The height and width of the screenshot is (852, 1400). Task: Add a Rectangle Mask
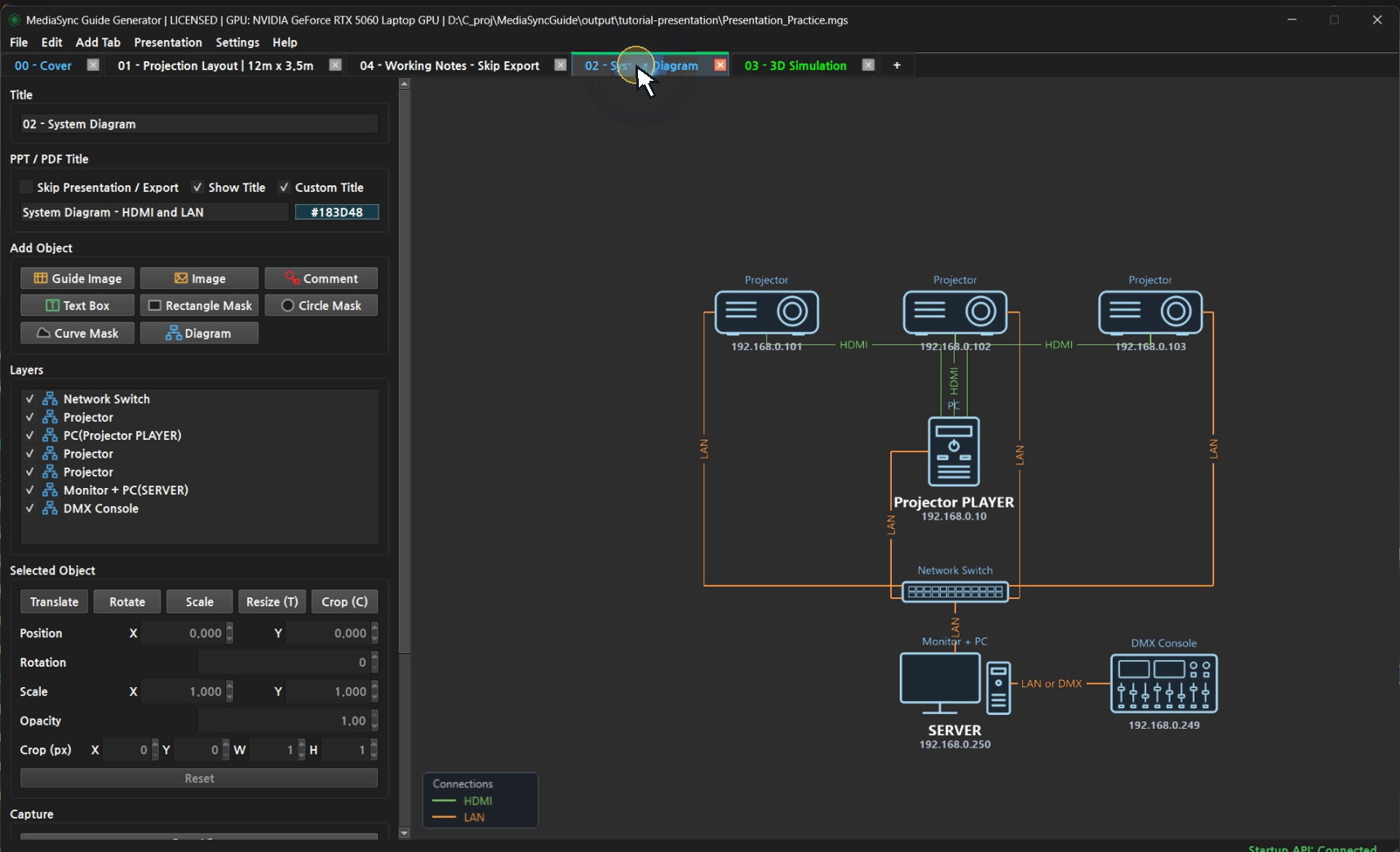[x=199, y=305]
